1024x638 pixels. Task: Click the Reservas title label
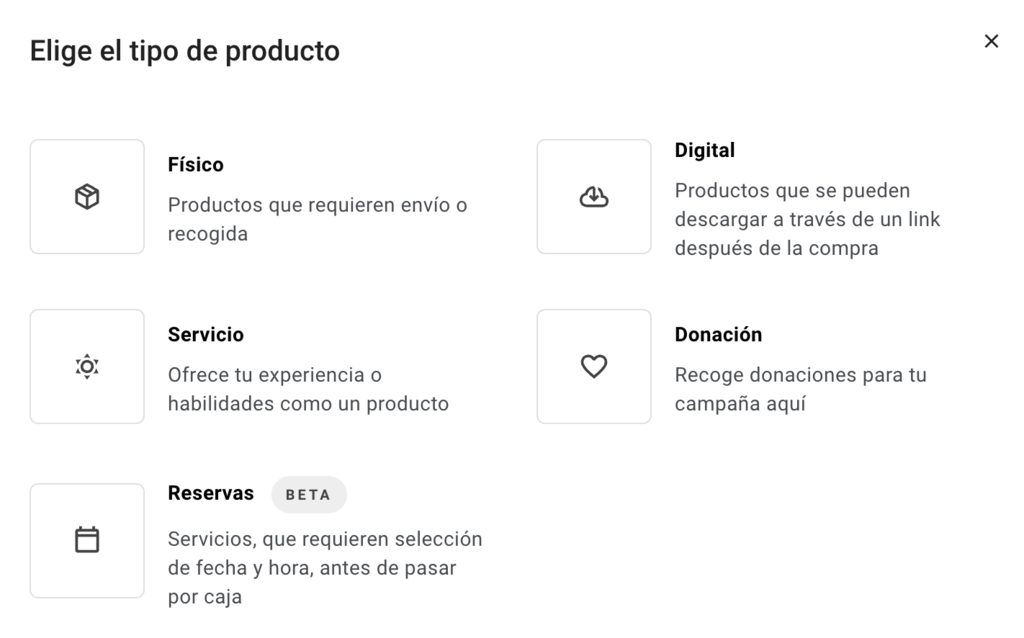(211, 492)
